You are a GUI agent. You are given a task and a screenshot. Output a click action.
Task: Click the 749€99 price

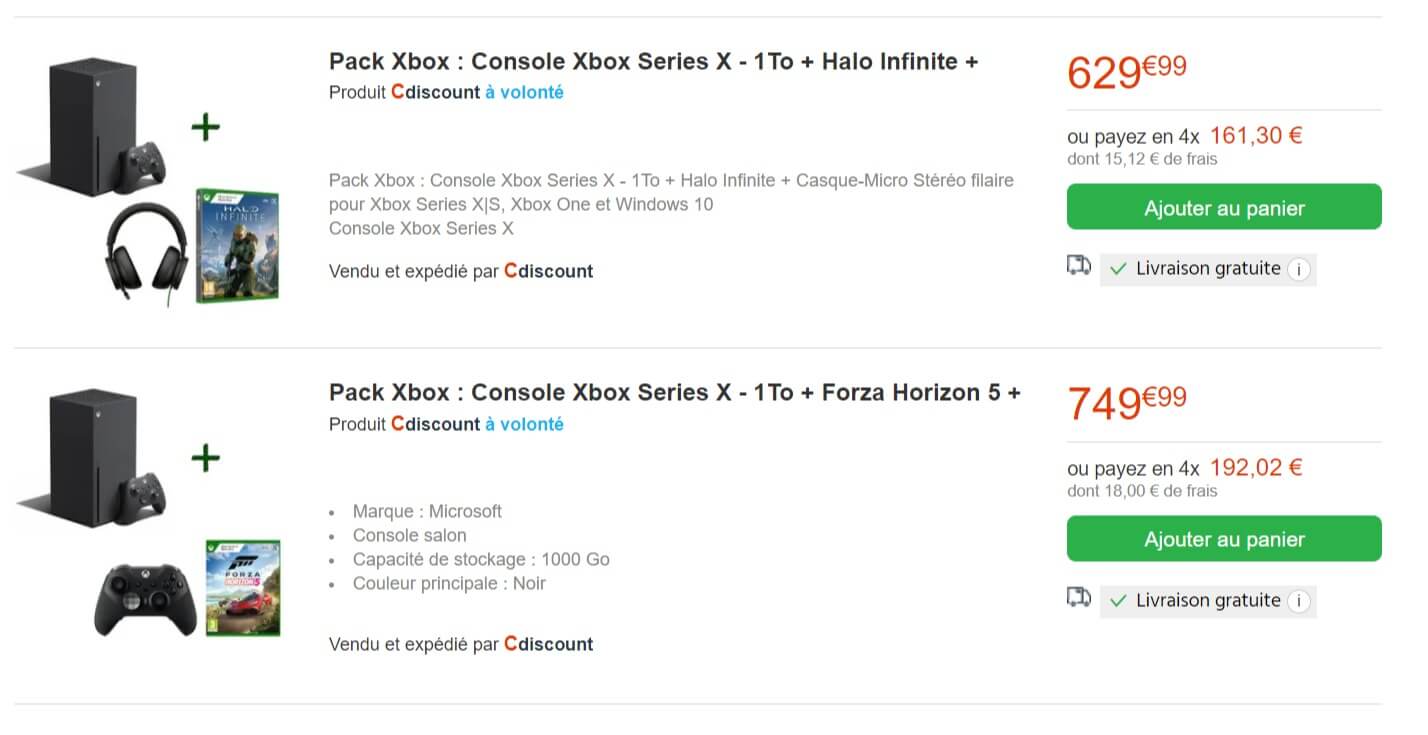click(1127, 402)
